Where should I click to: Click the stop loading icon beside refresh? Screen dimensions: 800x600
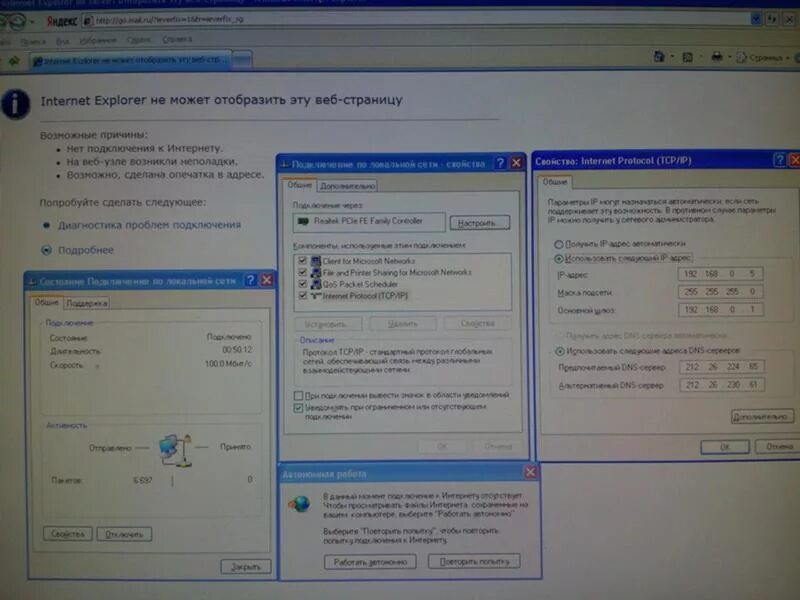tap(790, 20)
